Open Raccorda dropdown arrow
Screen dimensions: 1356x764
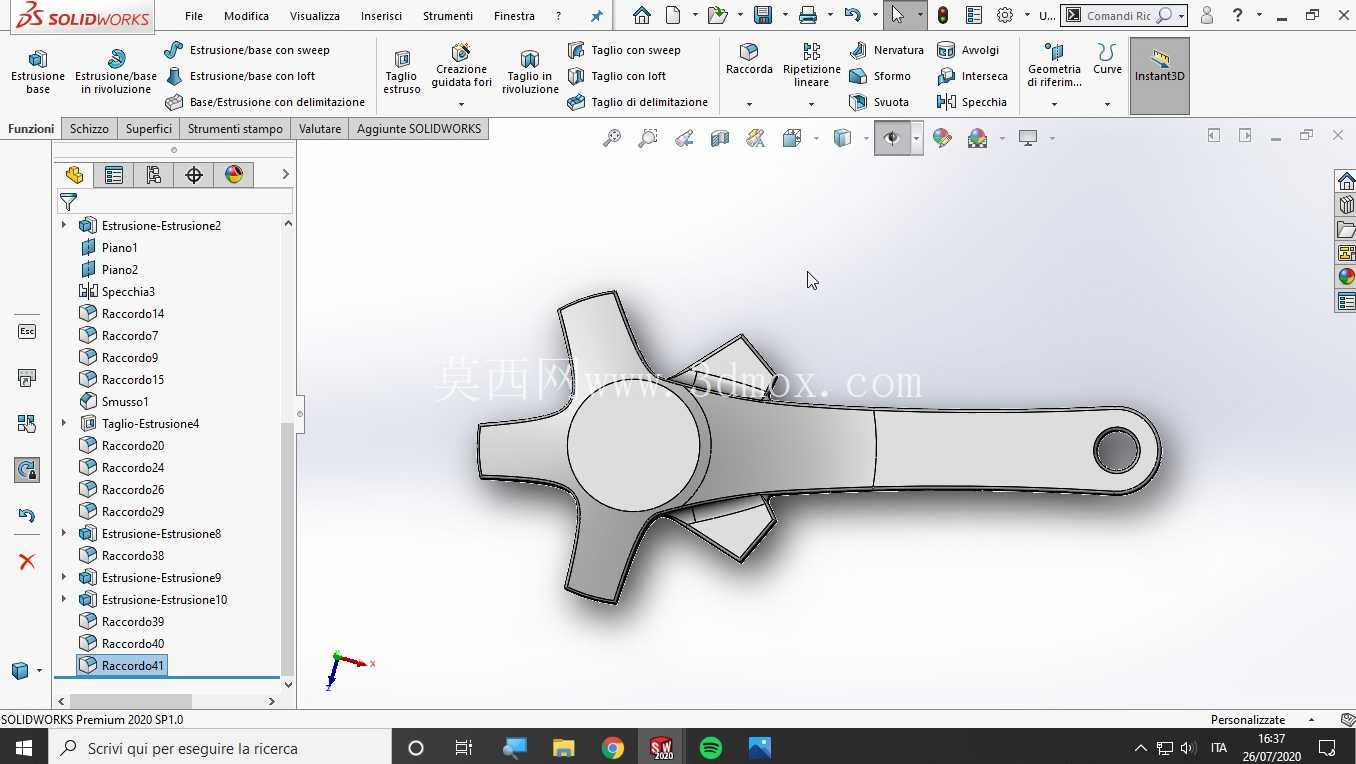point(749,104)
